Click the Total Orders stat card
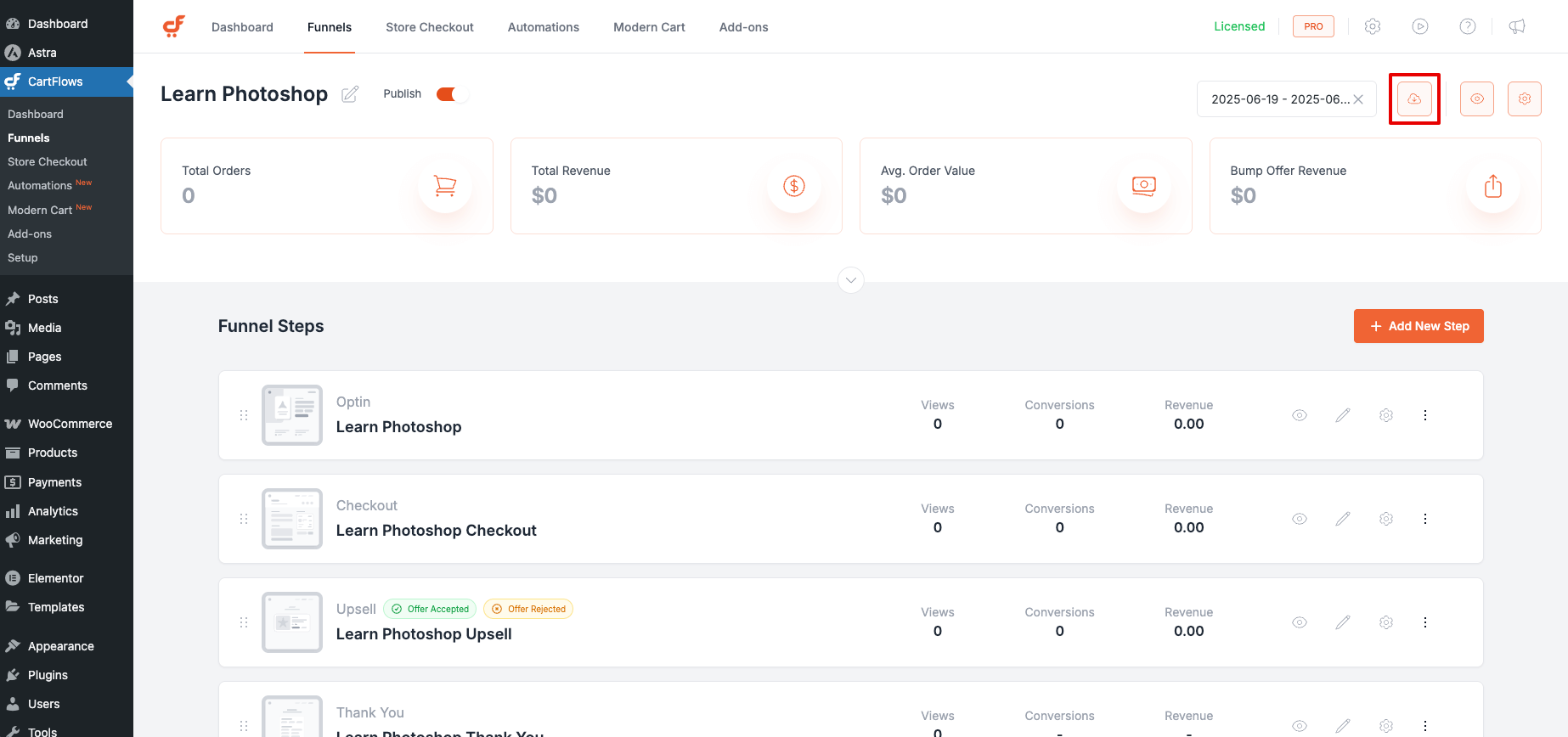The height and width of the screenshot is (737, 1568). pyautogui.click(x=327, y=186)
